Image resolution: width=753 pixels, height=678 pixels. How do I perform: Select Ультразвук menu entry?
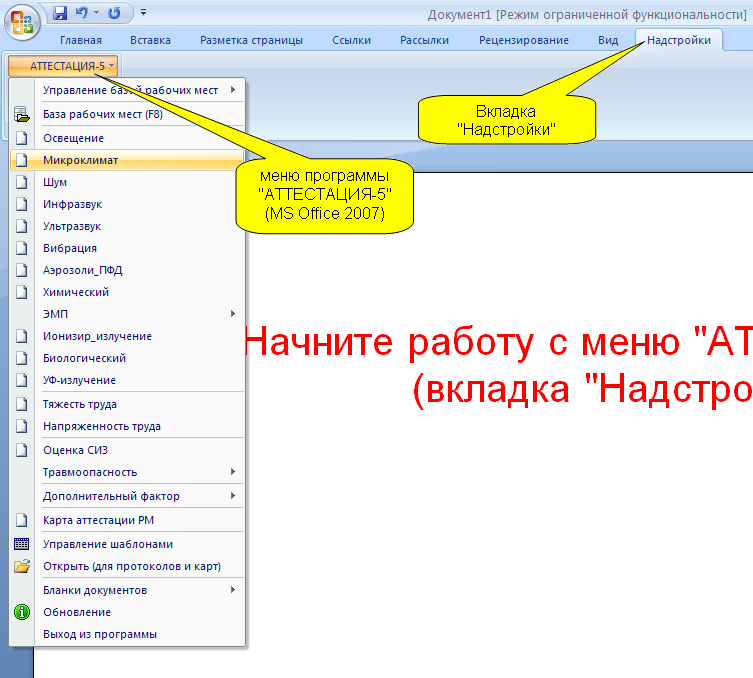[127, 226]
